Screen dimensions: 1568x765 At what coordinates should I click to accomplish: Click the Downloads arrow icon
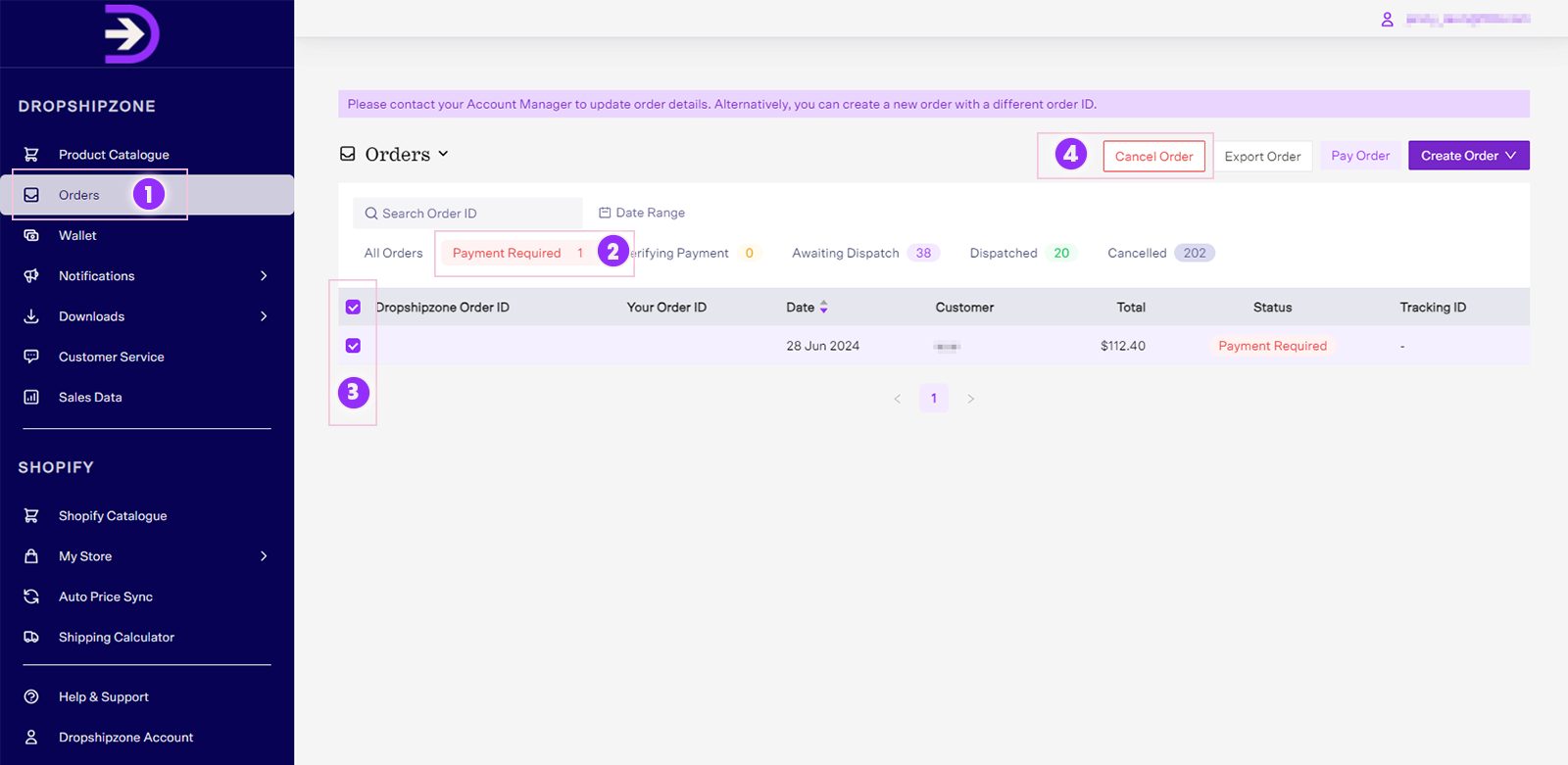(31, 316)
